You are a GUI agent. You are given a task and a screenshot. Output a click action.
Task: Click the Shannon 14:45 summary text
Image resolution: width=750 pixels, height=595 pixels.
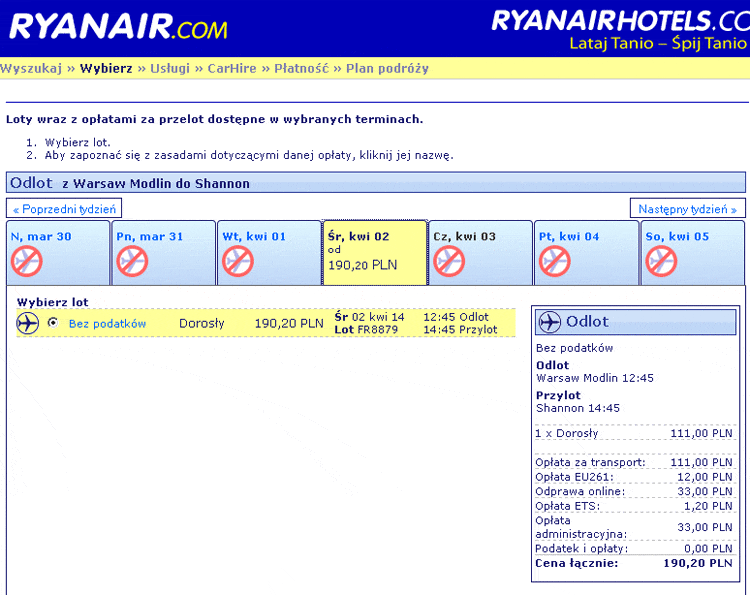tap(578, 408)
